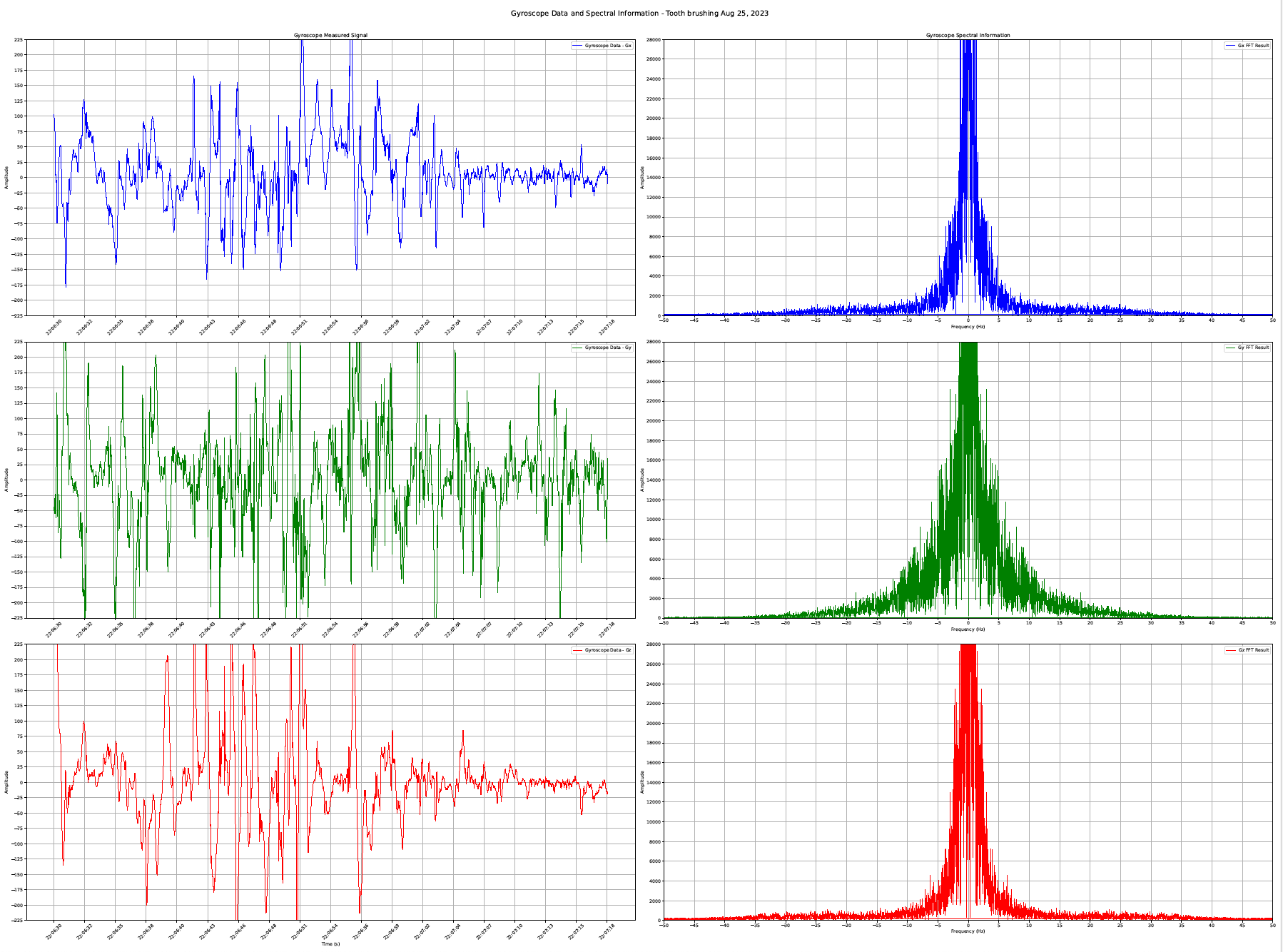
Task: Click the blue line sample in Gx legend
Action: click(577, 46)
